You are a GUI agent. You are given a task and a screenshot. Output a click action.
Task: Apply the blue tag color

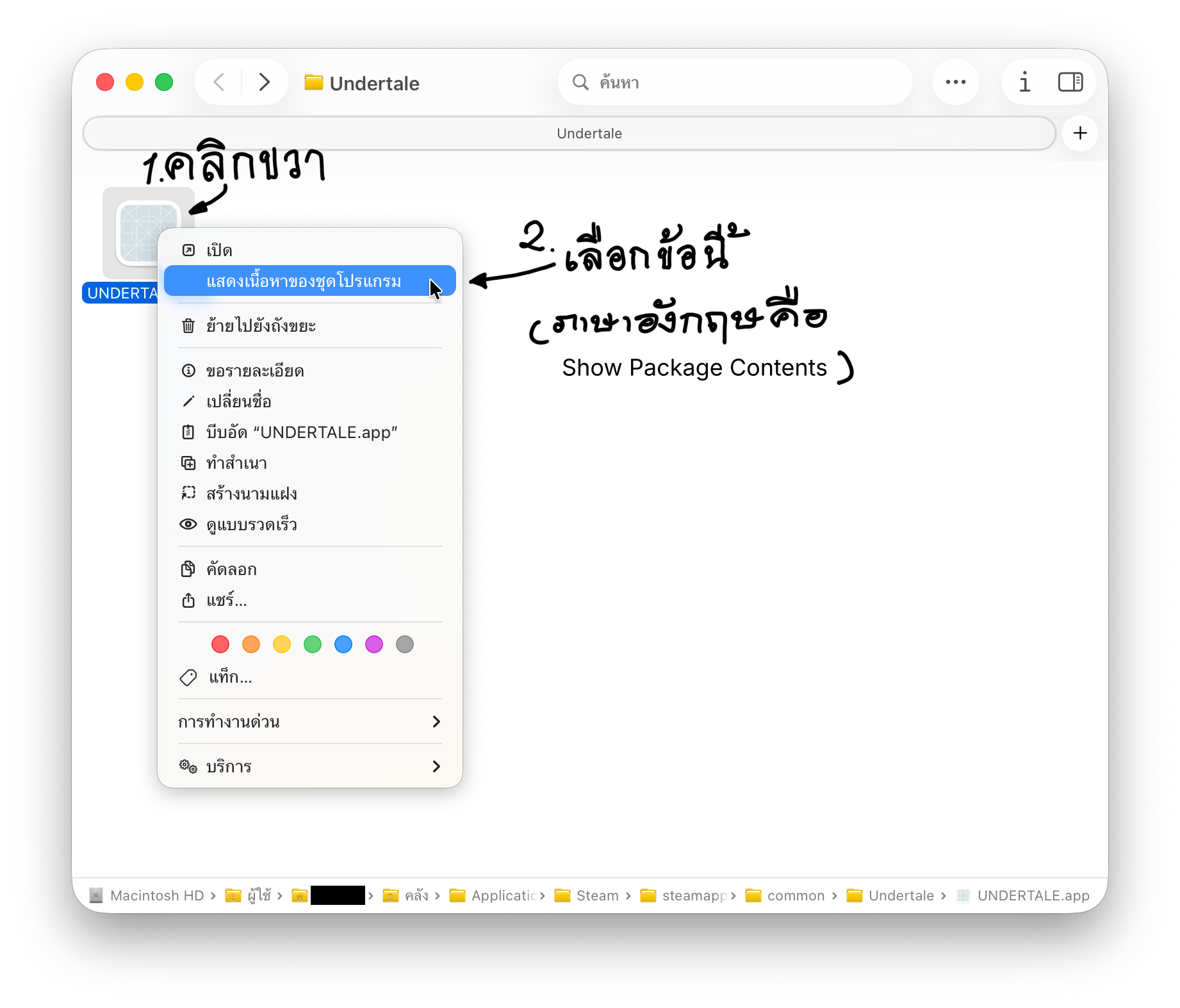pyautogui.click(x=343, y=644)
